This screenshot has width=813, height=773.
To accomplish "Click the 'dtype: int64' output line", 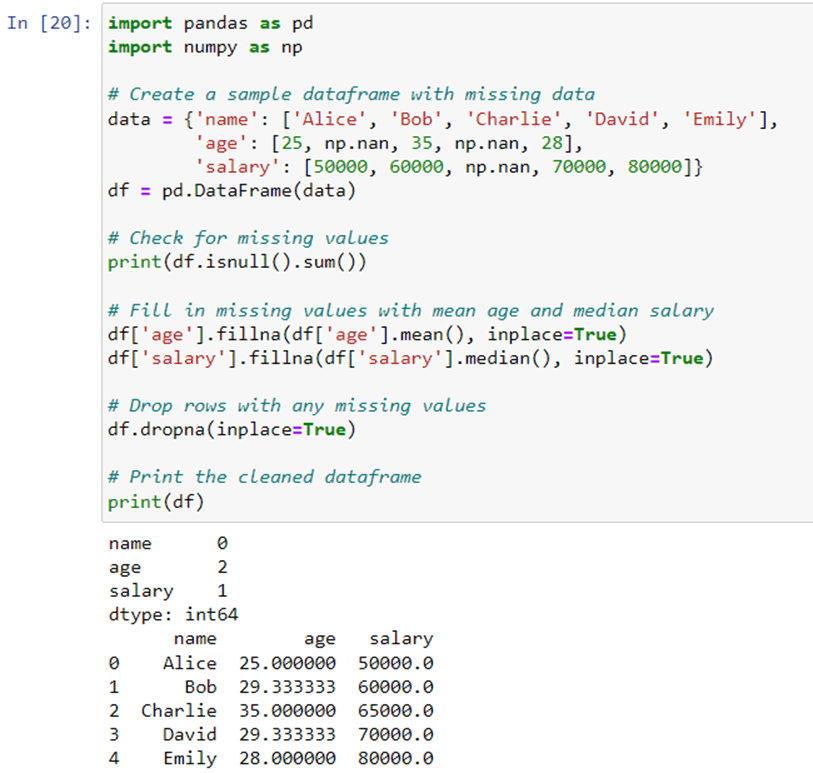I will pyautogui.click(x=173, y=615).
